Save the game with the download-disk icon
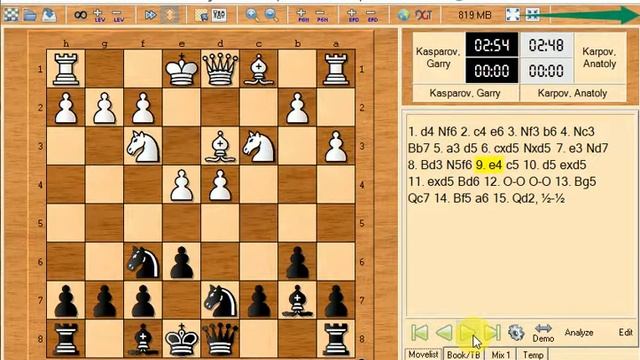This screenshot has width=640, height=360. click(x=49, y=16)
